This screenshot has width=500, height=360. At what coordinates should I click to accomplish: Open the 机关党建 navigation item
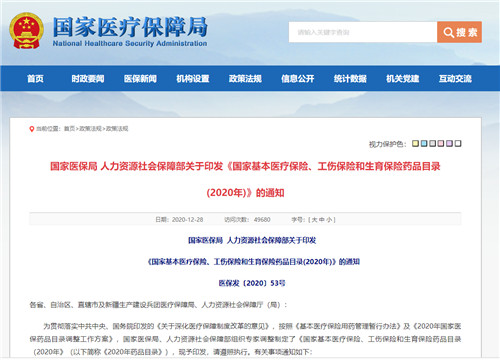pos(403,79)
